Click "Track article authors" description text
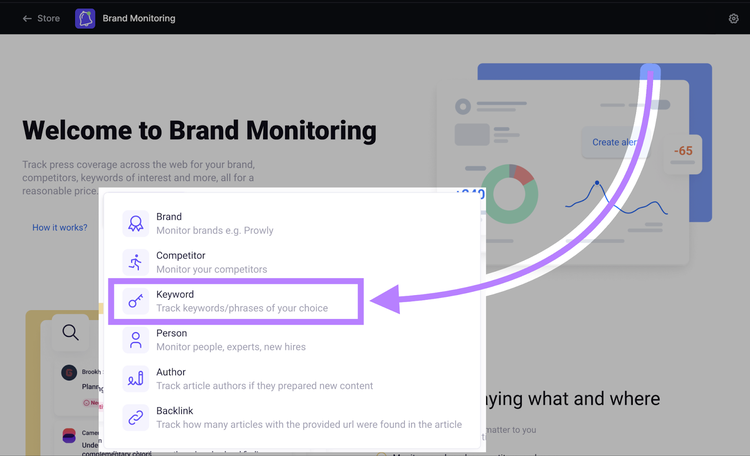This screenshot has height=456, width=750. [x=265, y=385]
